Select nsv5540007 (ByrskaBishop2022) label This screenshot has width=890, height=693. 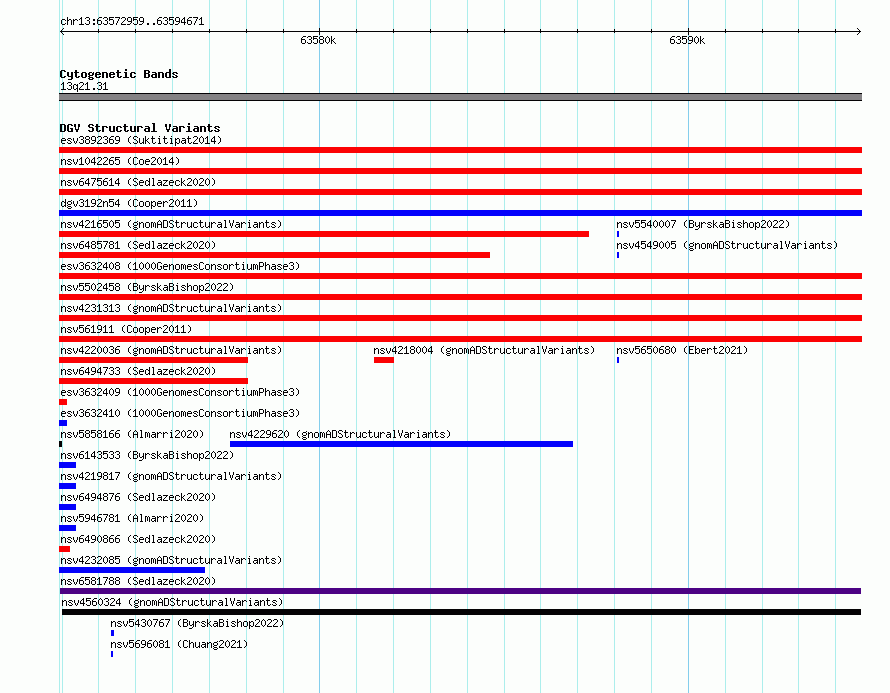click(703, 224)
